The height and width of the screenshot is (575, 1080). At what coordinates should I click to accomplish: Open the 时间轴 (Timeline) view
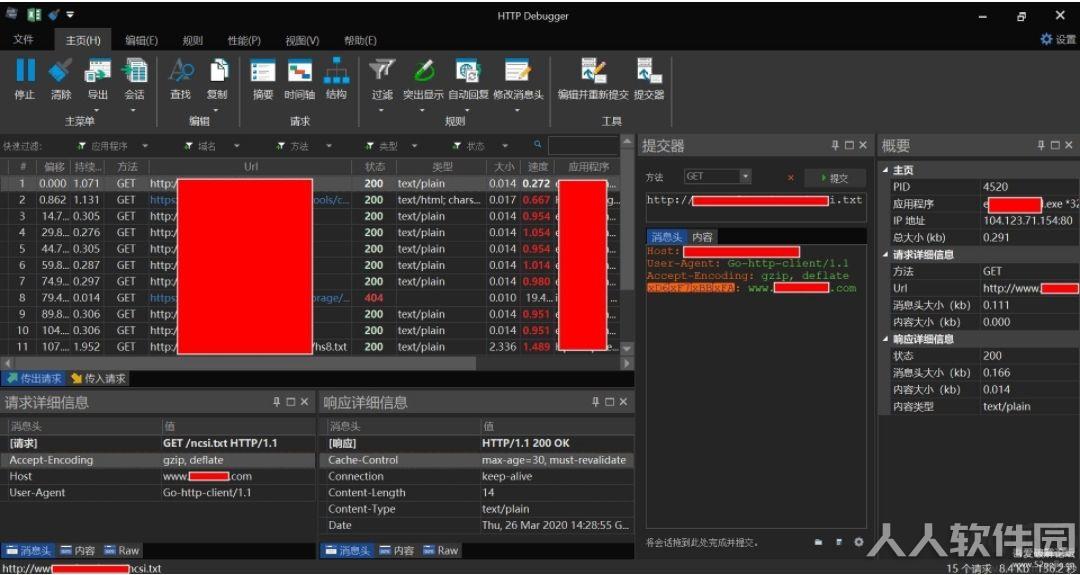(300, 70)
